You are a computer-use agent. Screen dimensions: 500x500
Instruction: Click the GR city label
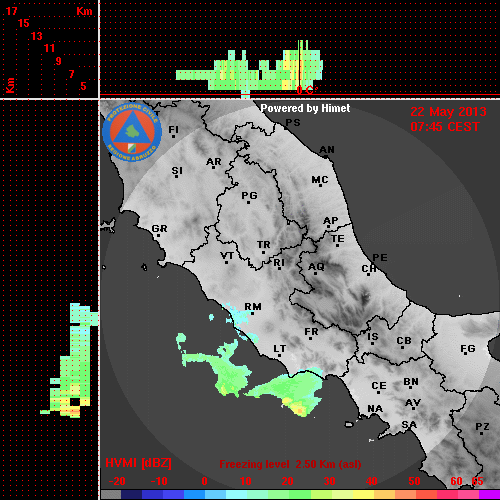[x=159, y=229]
